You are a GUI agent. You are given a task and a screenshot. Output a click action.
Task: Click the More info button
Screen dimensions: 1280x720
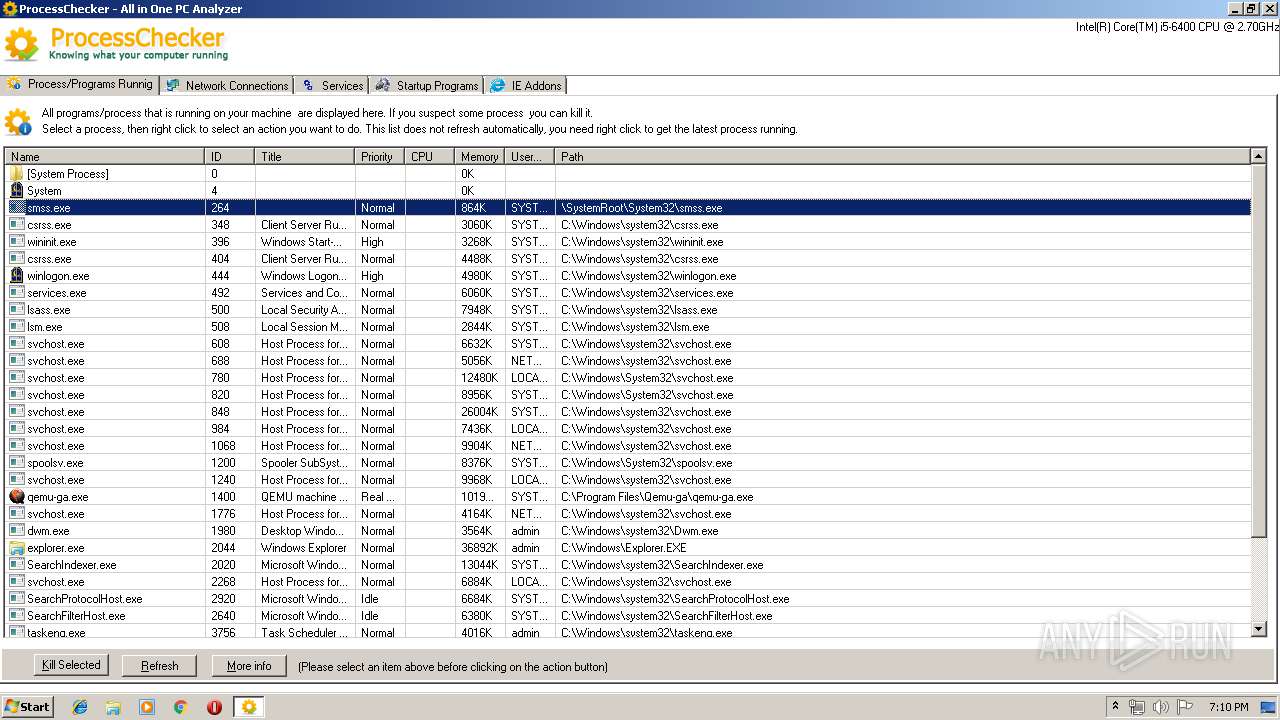[249, 665]
